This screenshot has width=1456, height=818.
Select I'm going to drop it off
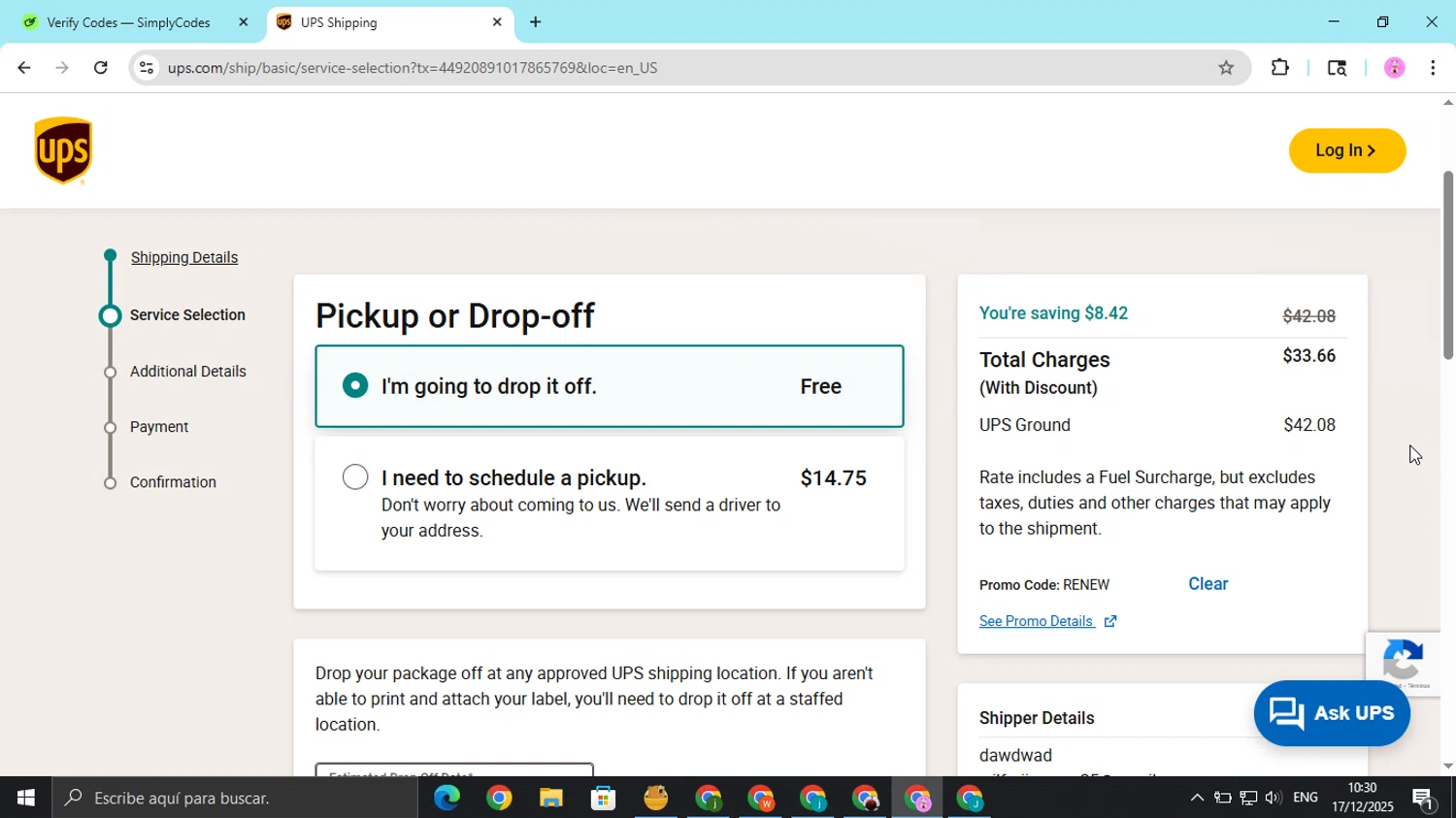coord(355,386)
